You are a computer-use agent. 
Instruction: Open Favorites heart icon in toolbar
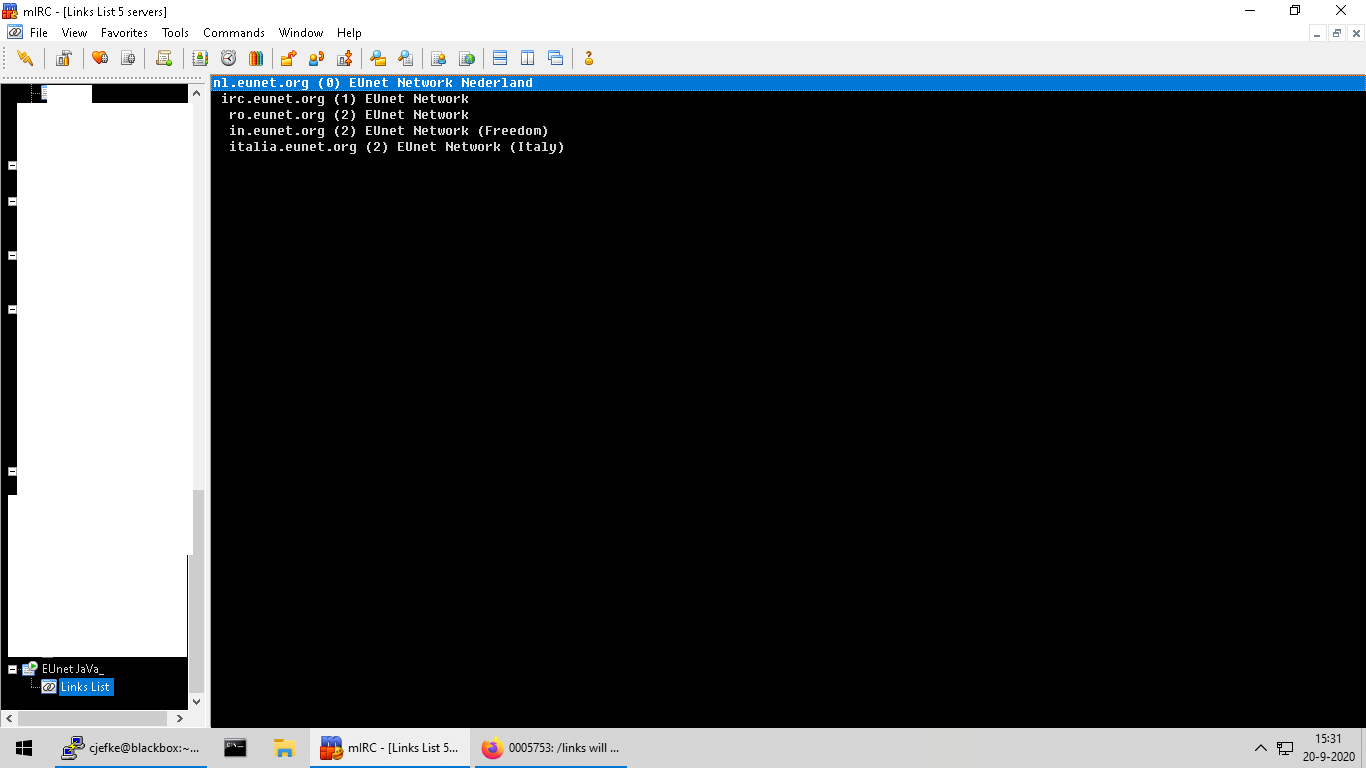coord(99,58)
